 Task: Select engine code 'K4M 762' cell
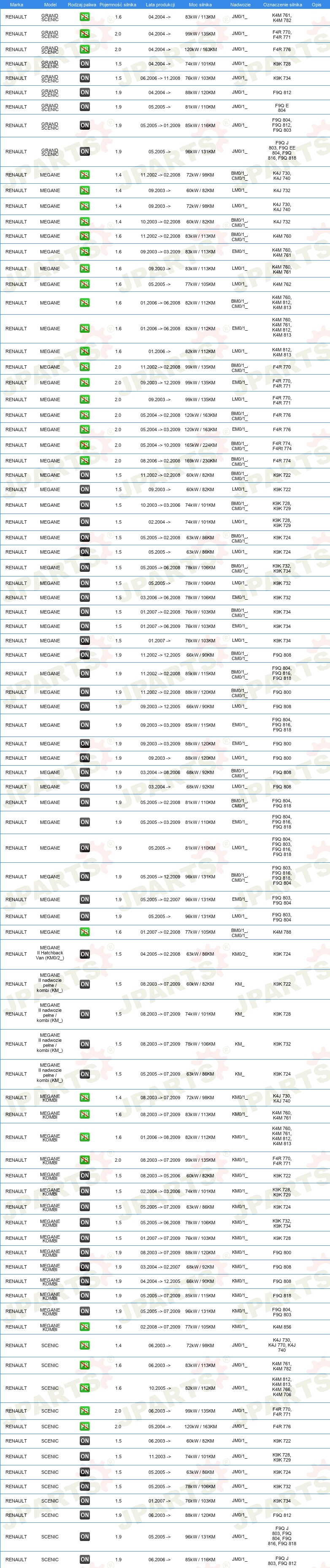[x=282, y=284]
